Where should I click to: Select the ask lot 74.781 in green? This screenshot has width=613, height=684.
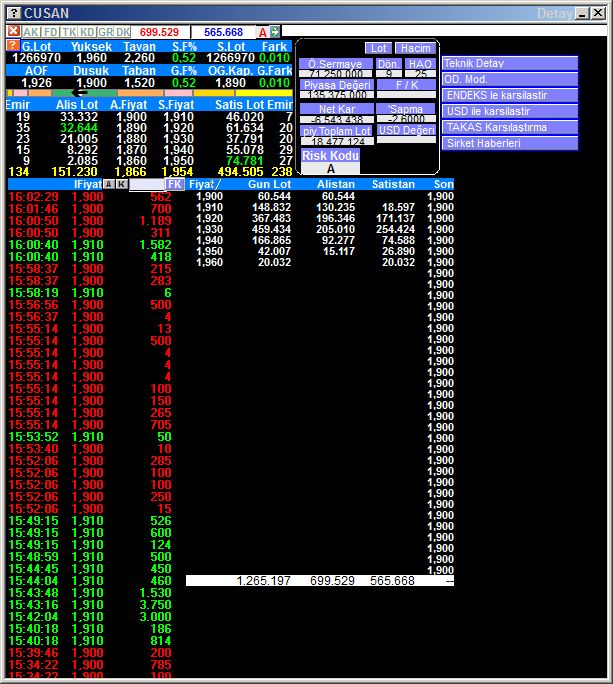point(245,161)
